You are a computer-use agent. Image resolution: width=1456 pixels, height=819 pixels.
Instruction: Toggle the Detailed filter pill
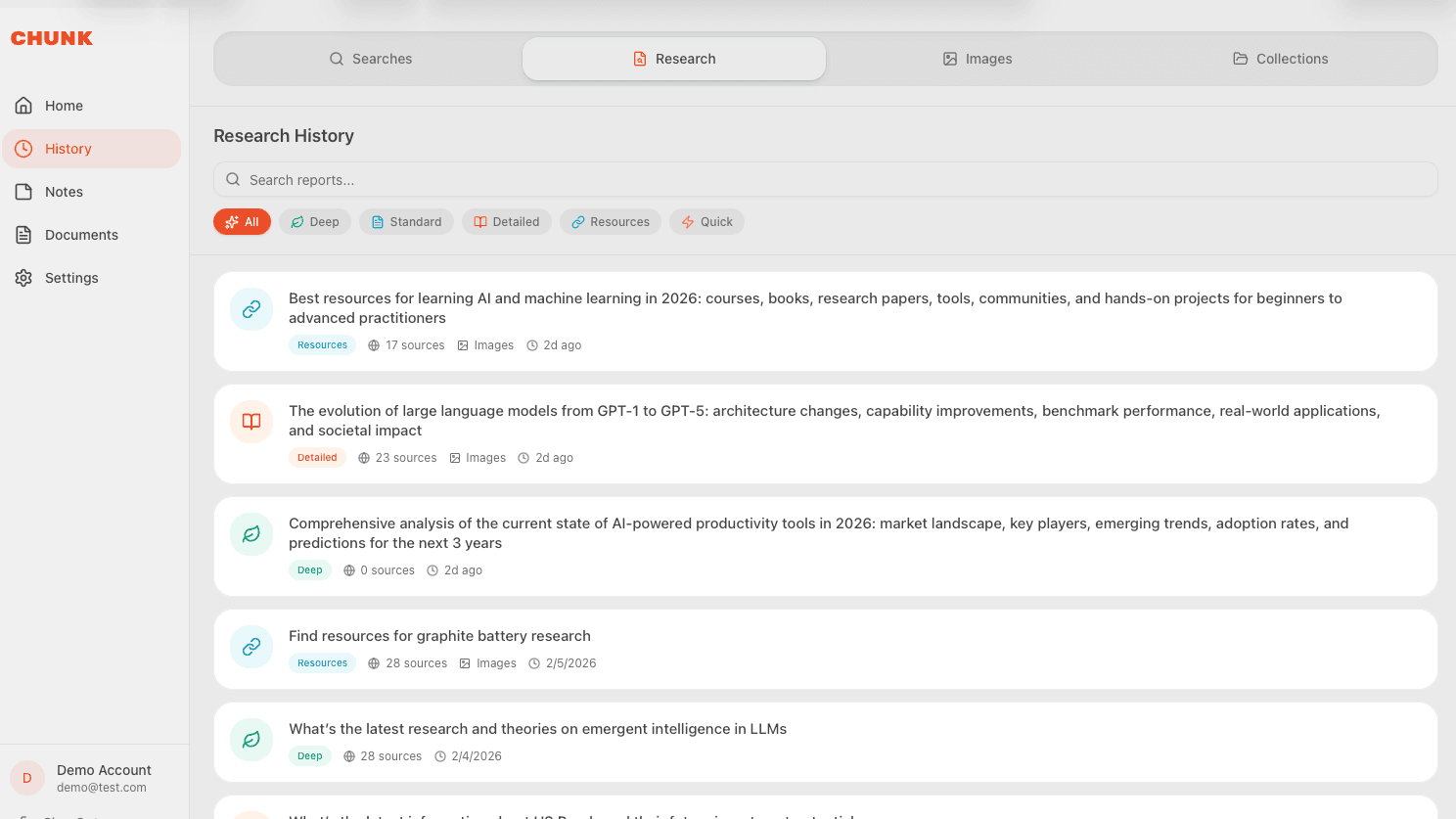pos(506,221)
